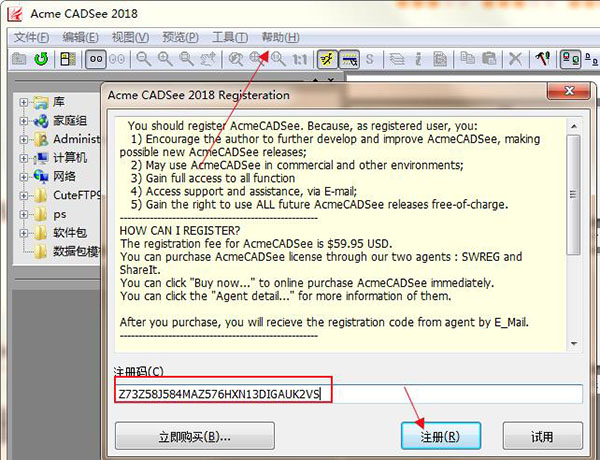Open the layers stack icon
The height and width of the screenshot is (460, 600).
397,59
